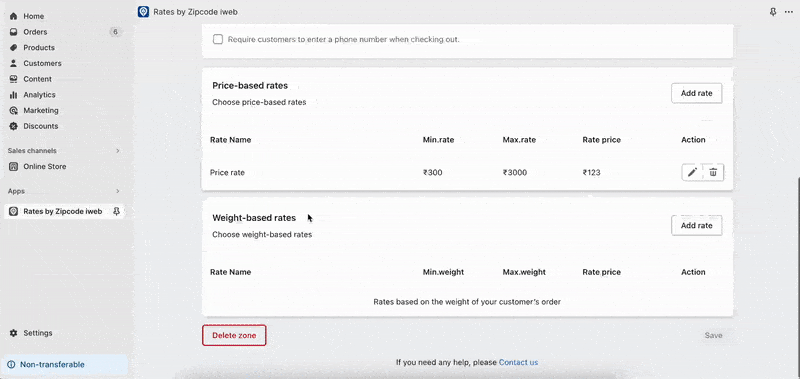
Task: Open Marketing in the sidebar
Action: (41, 111)
